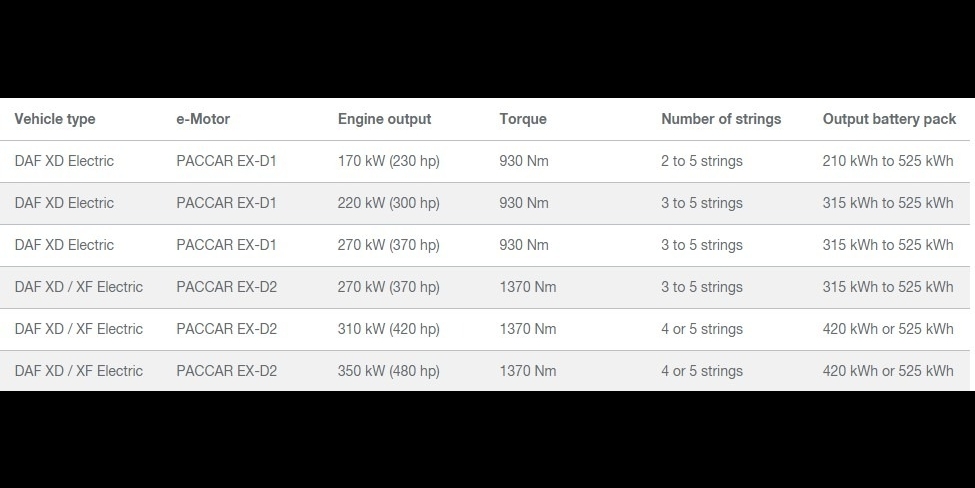Click the Engine output column header
975x488 pixels.
click(x=384, y=119)
